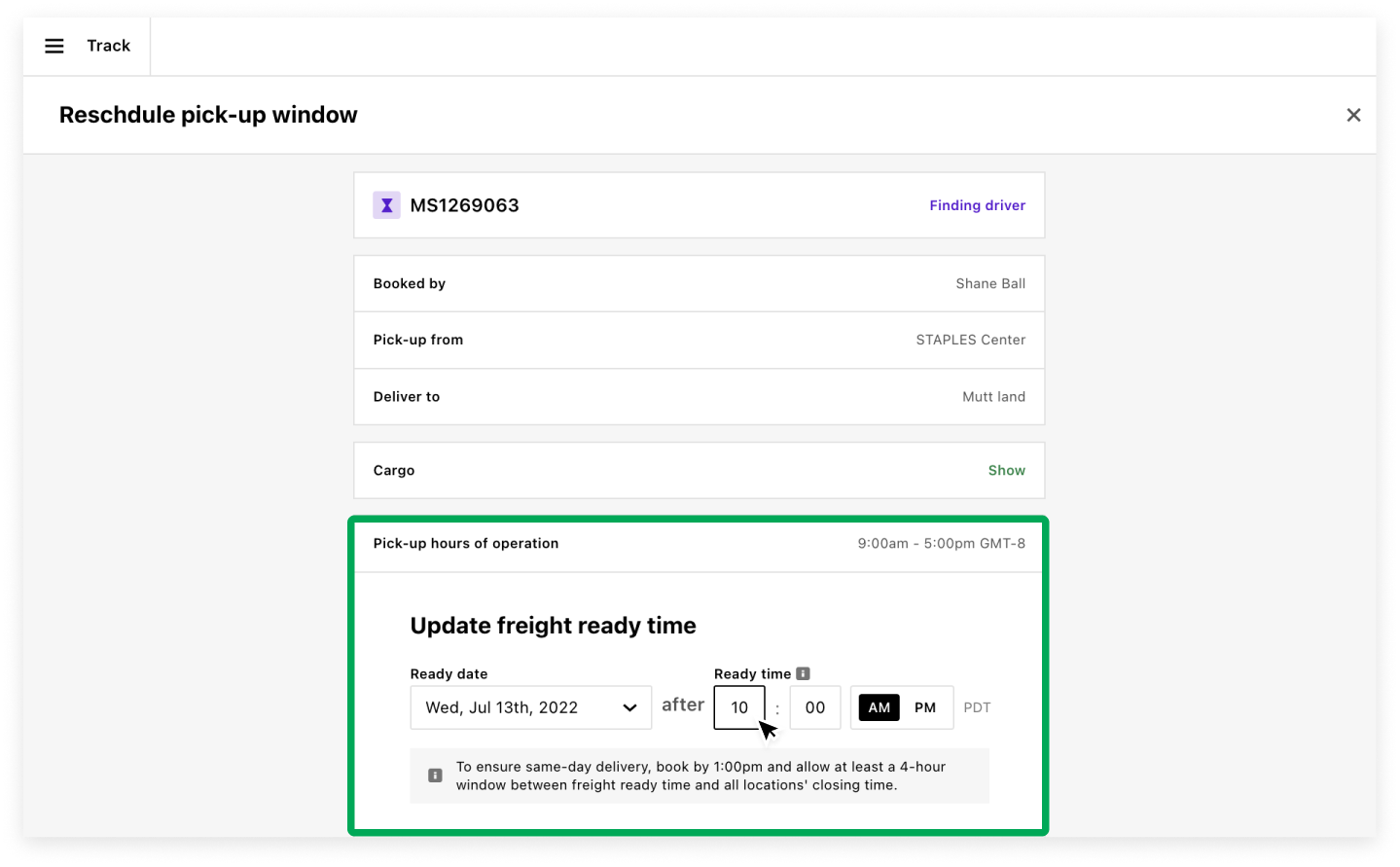The height and width of the screenshot is (867, 1400).
Task: Click the Cargo row label
Action: pyautogui.click(x=394, y=470)
